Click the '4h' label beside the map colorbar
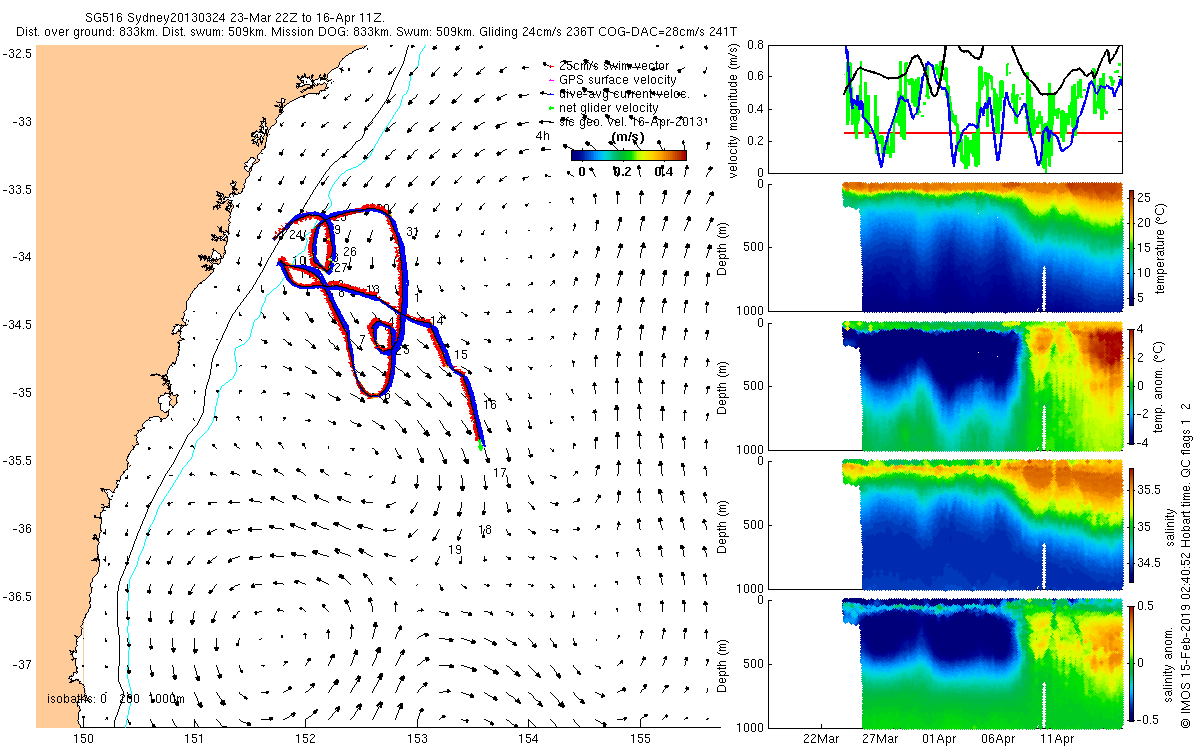This screenshot has width=1200, height=750. [x=544, y=135]
